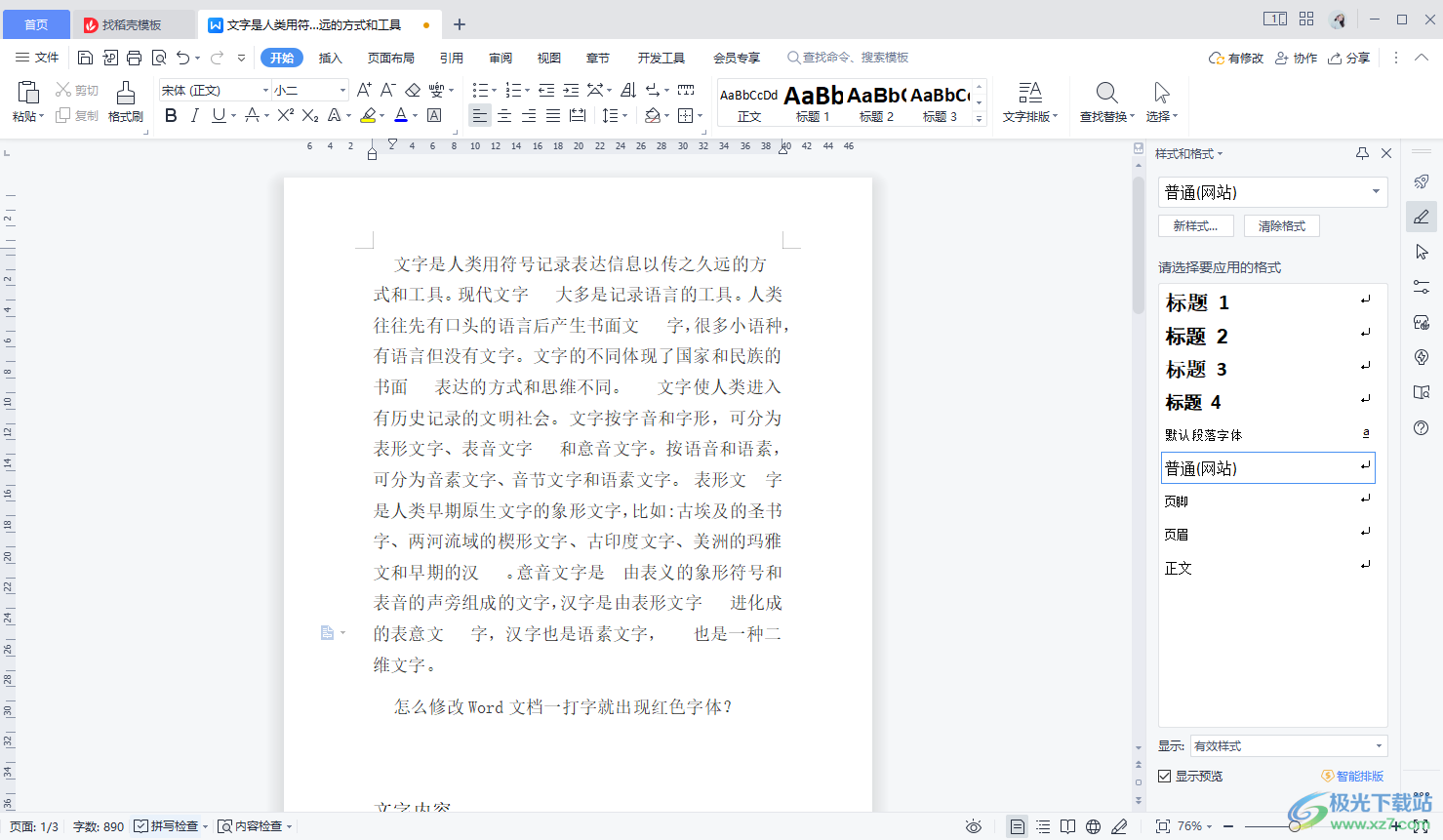Apply subscript X₂ formatting

click(310, 115)
